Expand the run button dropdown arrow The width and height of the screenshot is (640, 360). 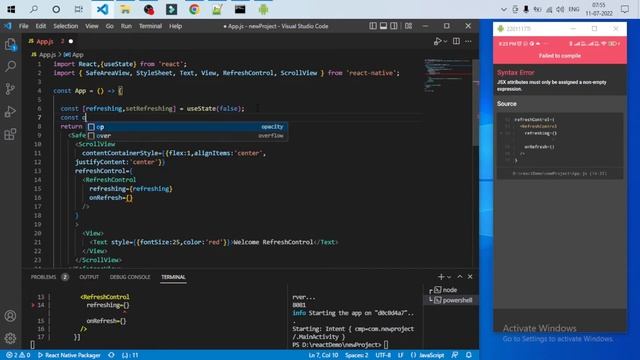(x=445, y=41)
